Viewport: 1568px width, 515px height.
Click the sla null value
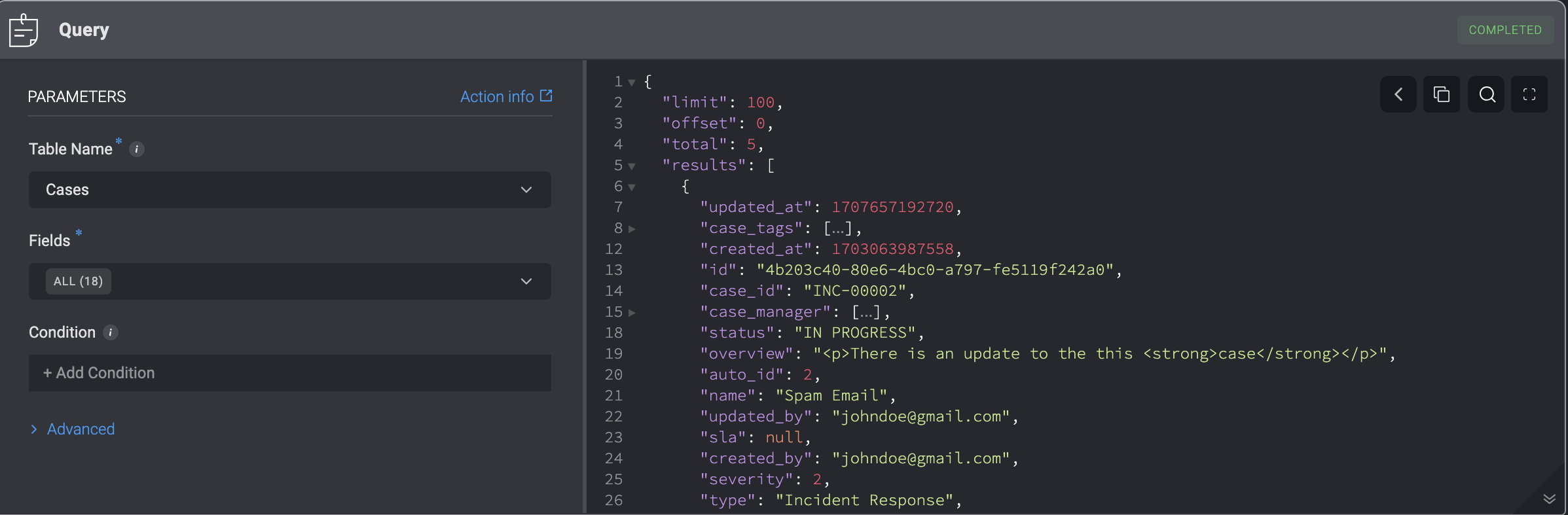pos(784,438)
